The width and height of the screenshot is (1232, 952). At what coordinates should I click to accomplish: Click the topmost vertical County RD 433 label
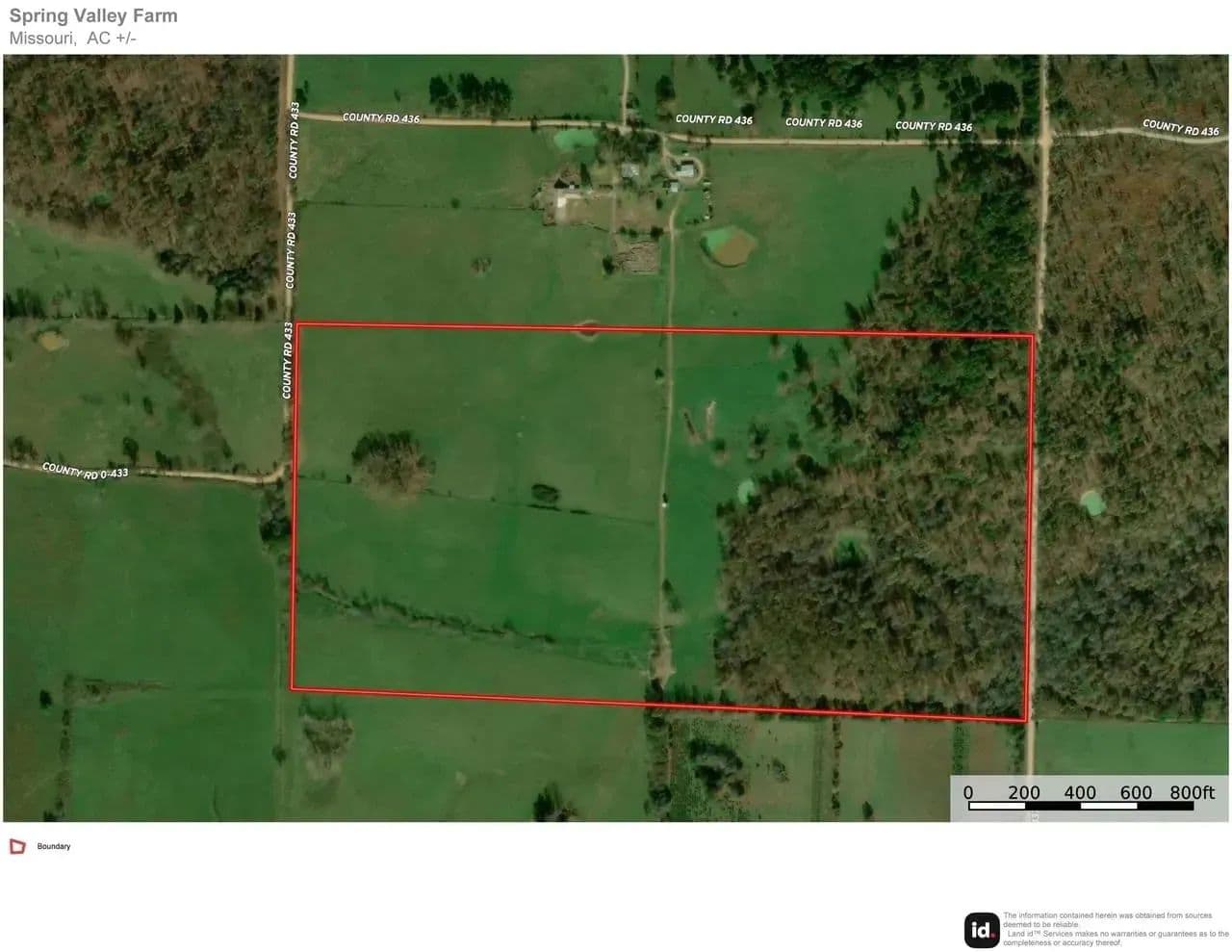click(x=295, y=140)
